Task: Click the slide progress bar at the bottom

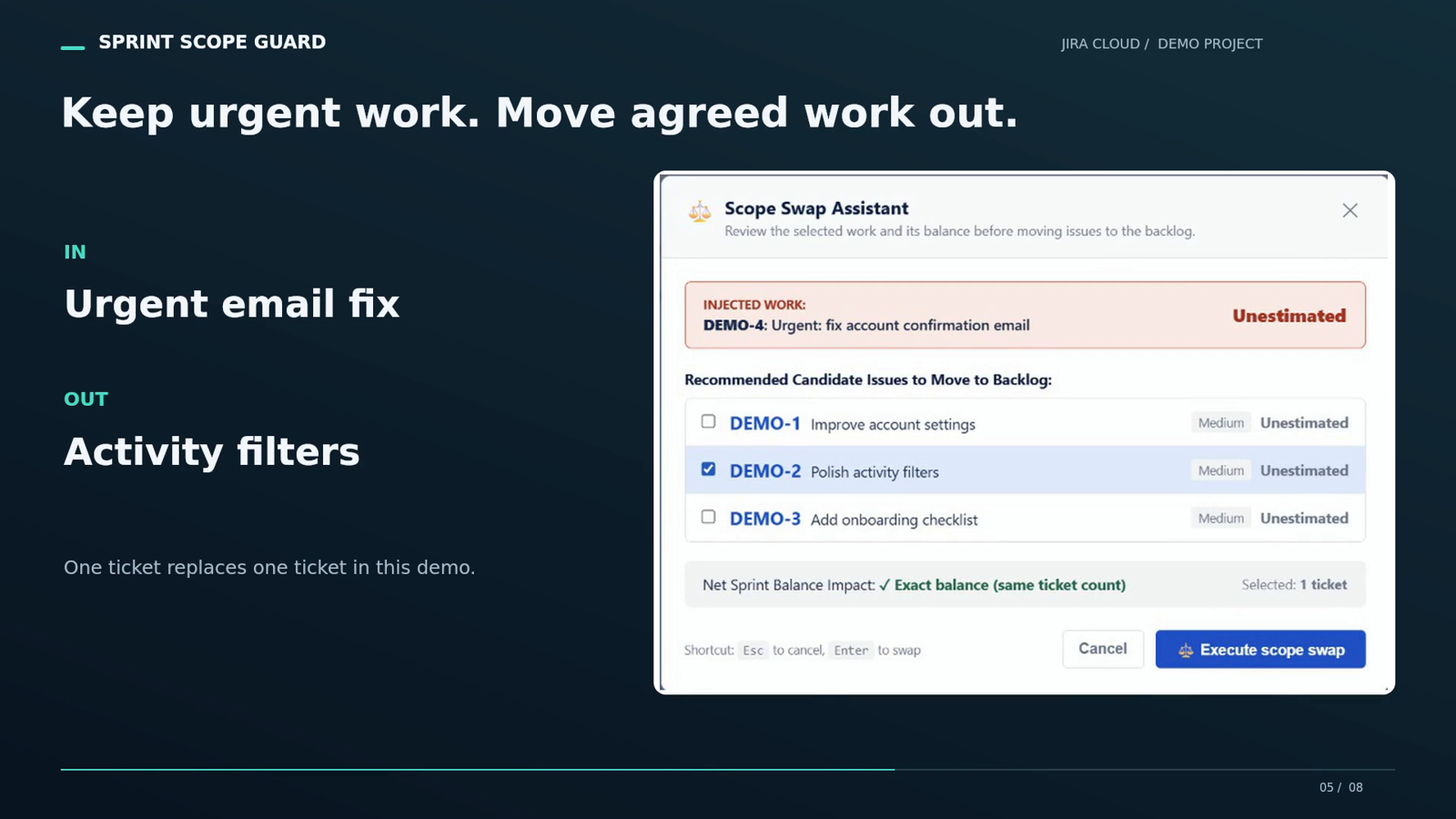Action: (727, 770)
